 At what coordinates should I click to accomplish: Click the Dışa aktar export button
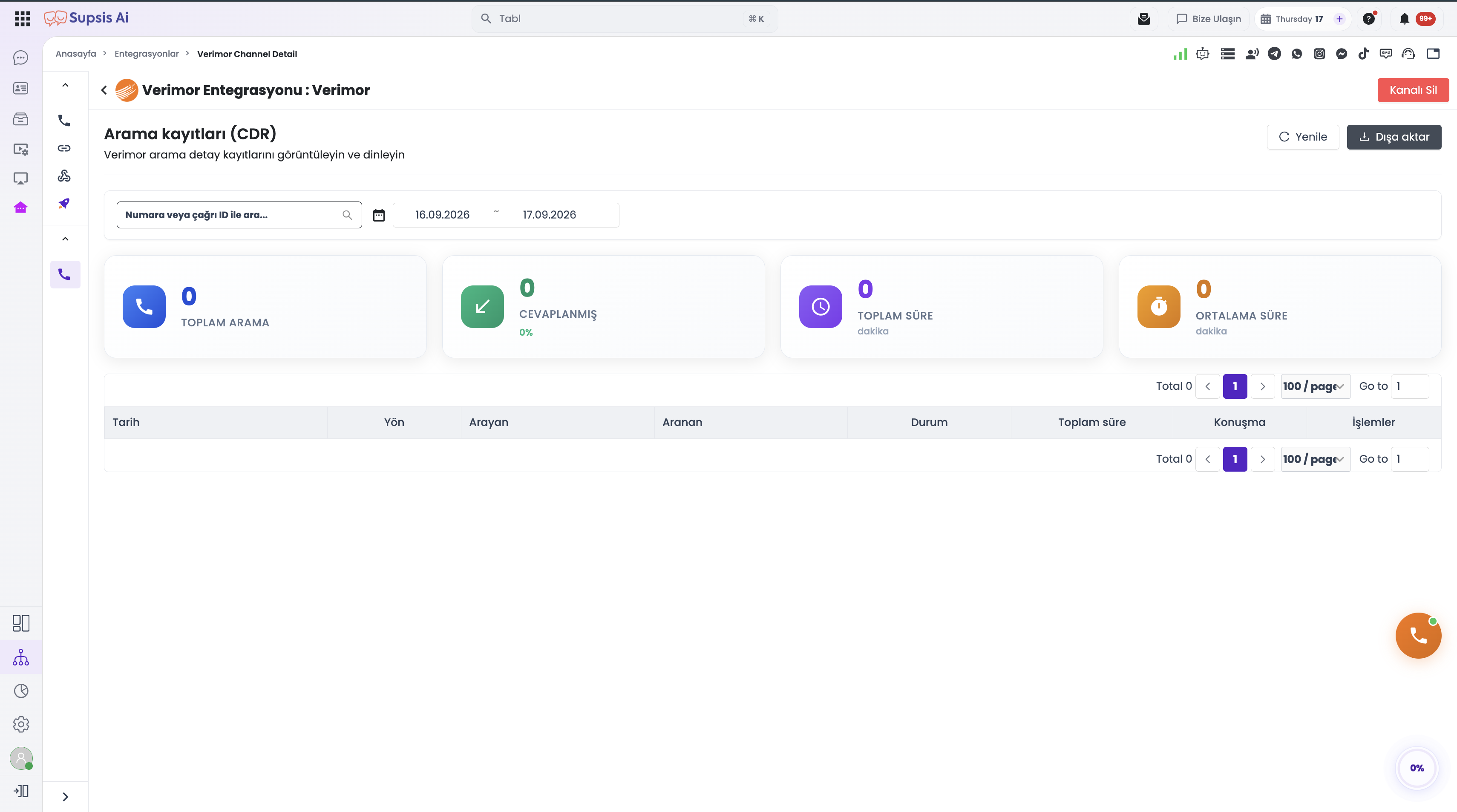[1394, 137]
